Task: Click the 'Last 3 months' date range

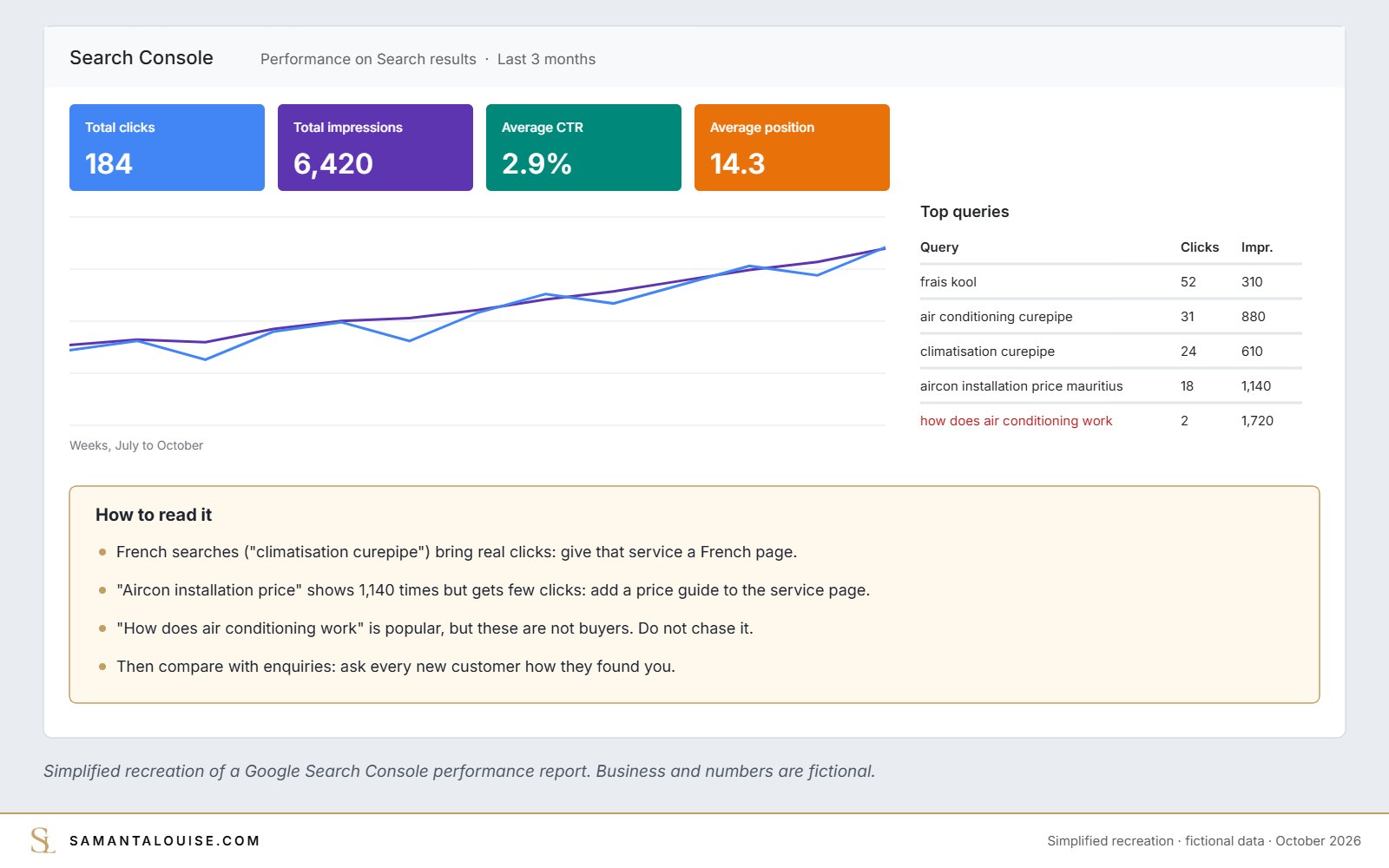Action: point(546,59)
